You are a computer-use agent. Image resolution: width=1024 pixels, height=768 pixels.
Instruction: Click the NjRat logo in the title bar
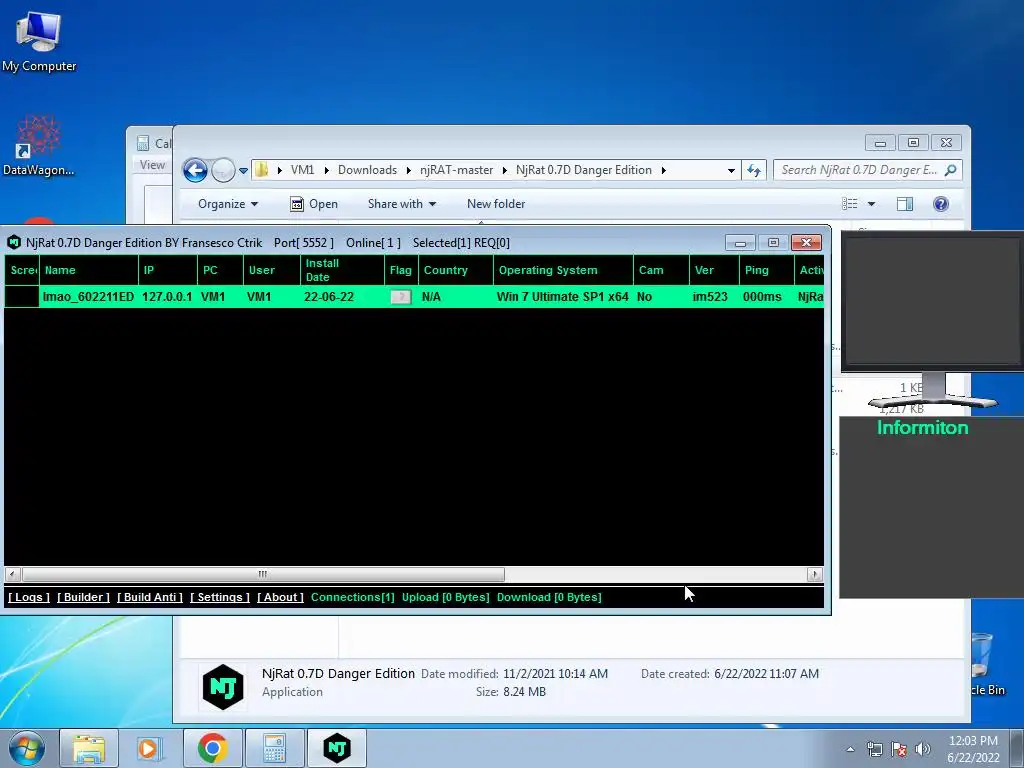tap(14, 242)
